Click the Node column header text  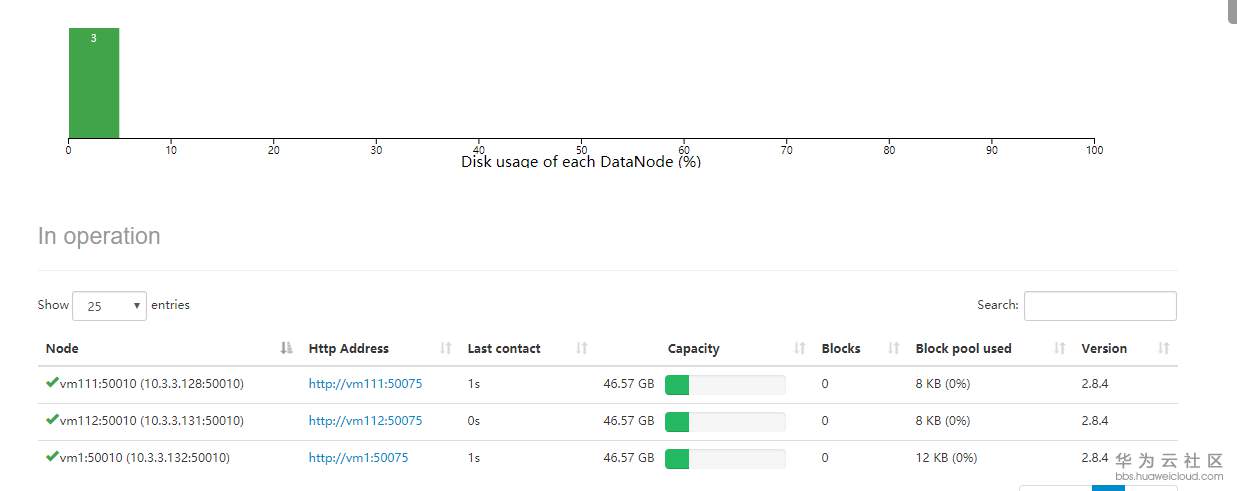[62, 348]
